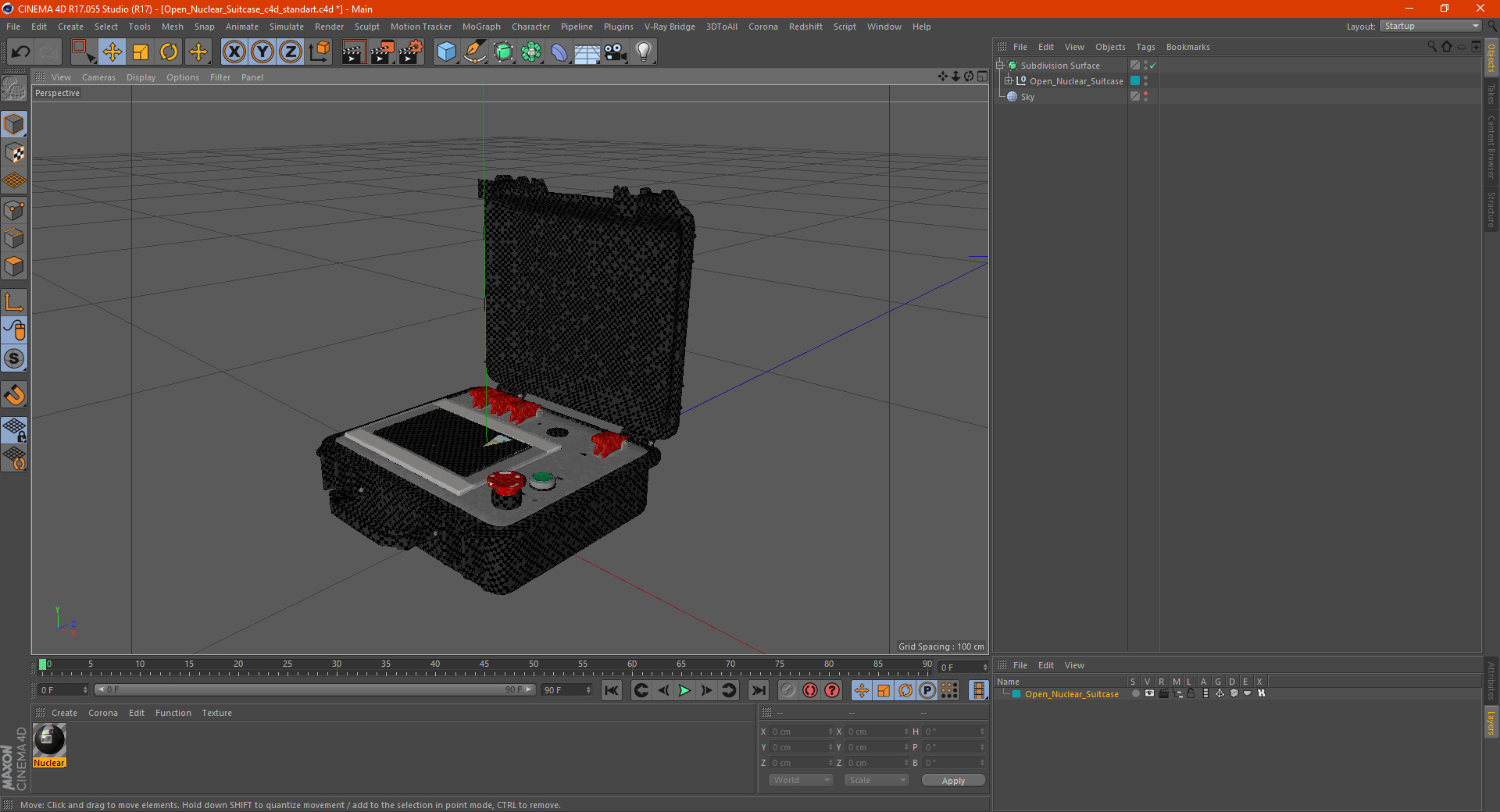The height and width of the screenshot is (812, 1500).
Task: Go to the start of animation
Action: tap(612, 690)
